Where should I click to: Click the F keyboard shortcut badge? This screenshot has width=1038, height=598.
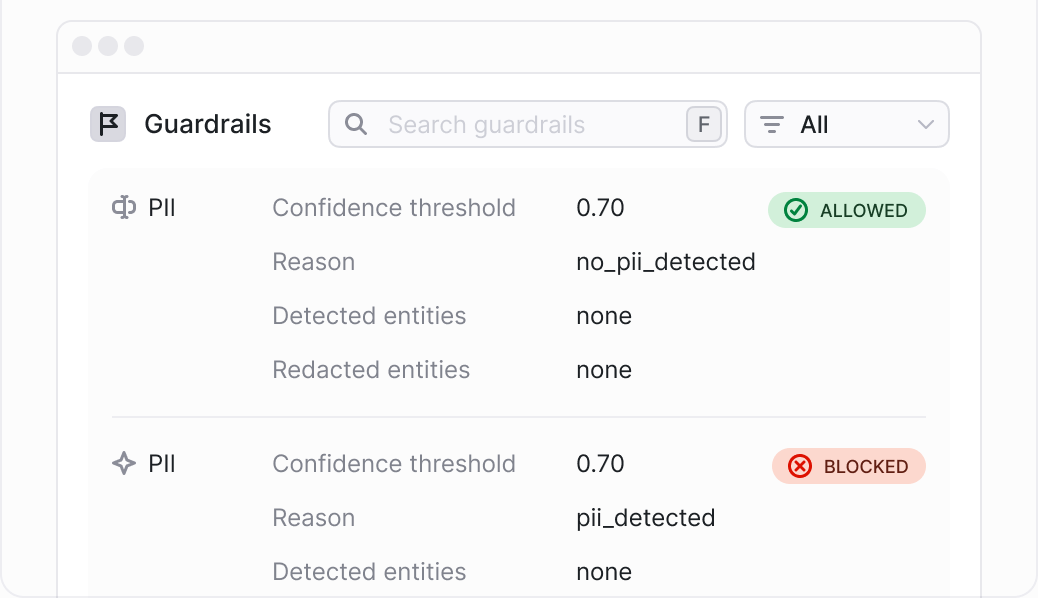pyautogui.click(x=704, y=124)
